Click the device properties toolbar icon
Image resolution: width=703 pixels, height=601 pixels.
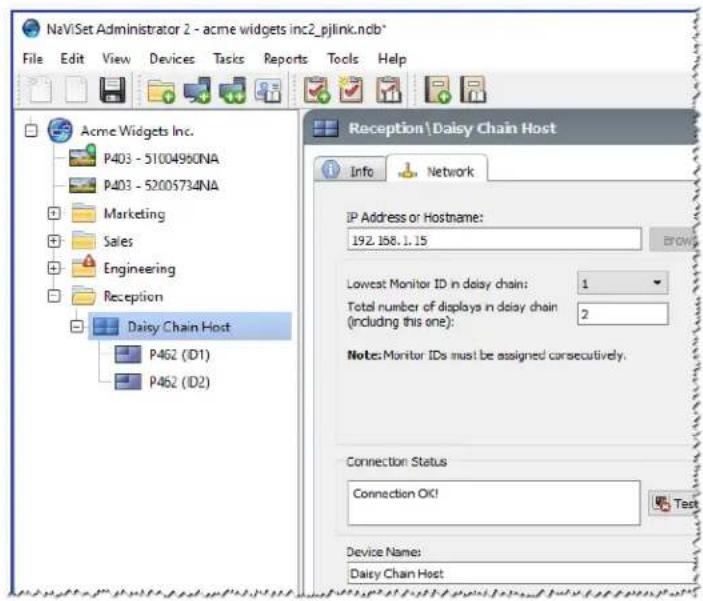point(268,90)
